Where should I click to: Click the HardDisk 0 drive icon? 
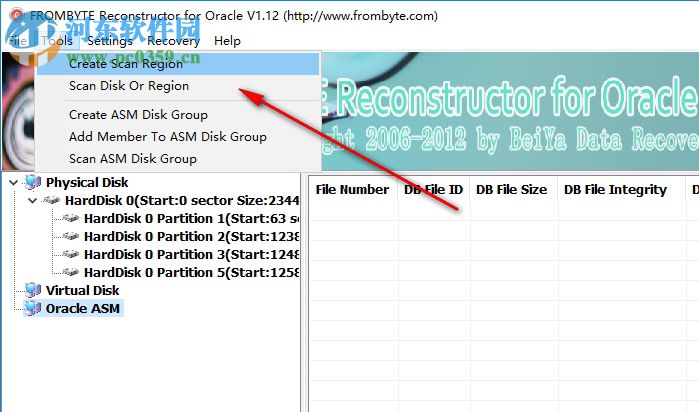[51, 200]
